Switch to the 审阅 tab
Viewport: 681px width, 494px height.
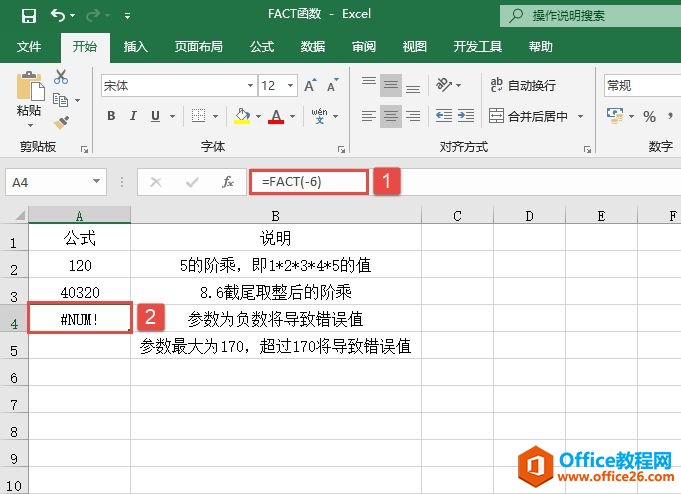(x=364, y=46)
